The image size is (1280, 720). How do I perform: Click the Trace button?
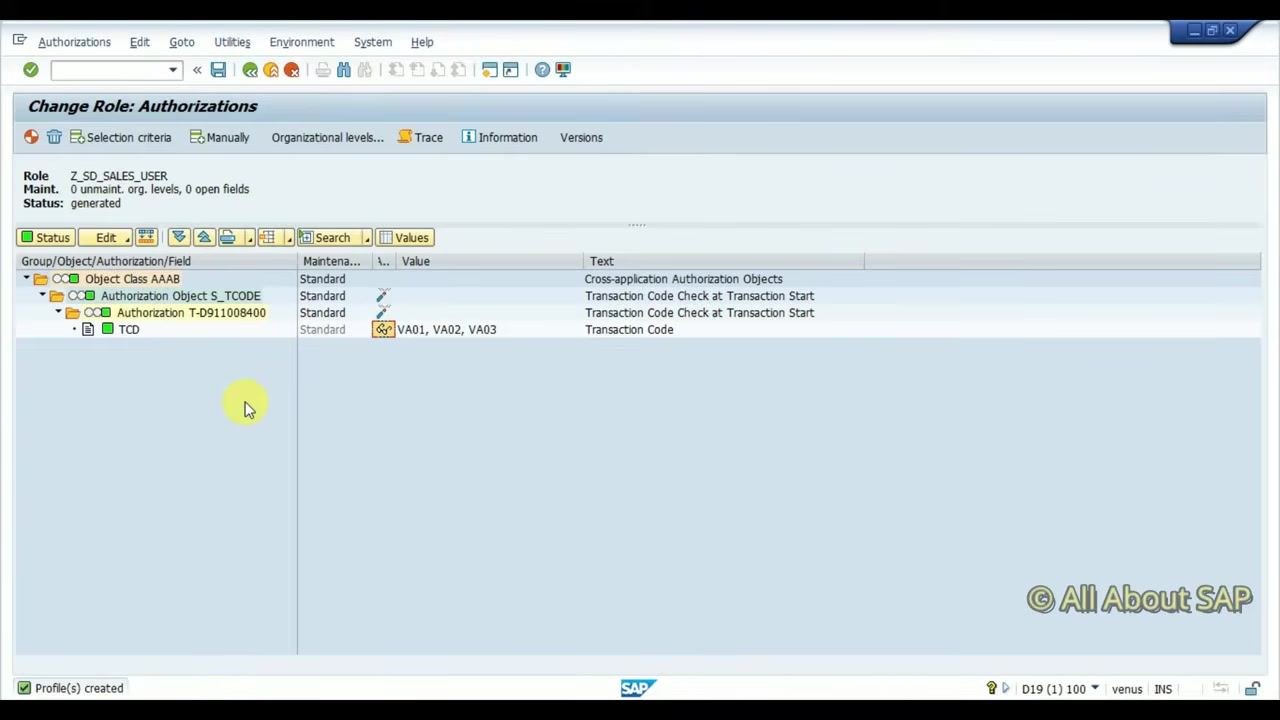tap(421, 137)
